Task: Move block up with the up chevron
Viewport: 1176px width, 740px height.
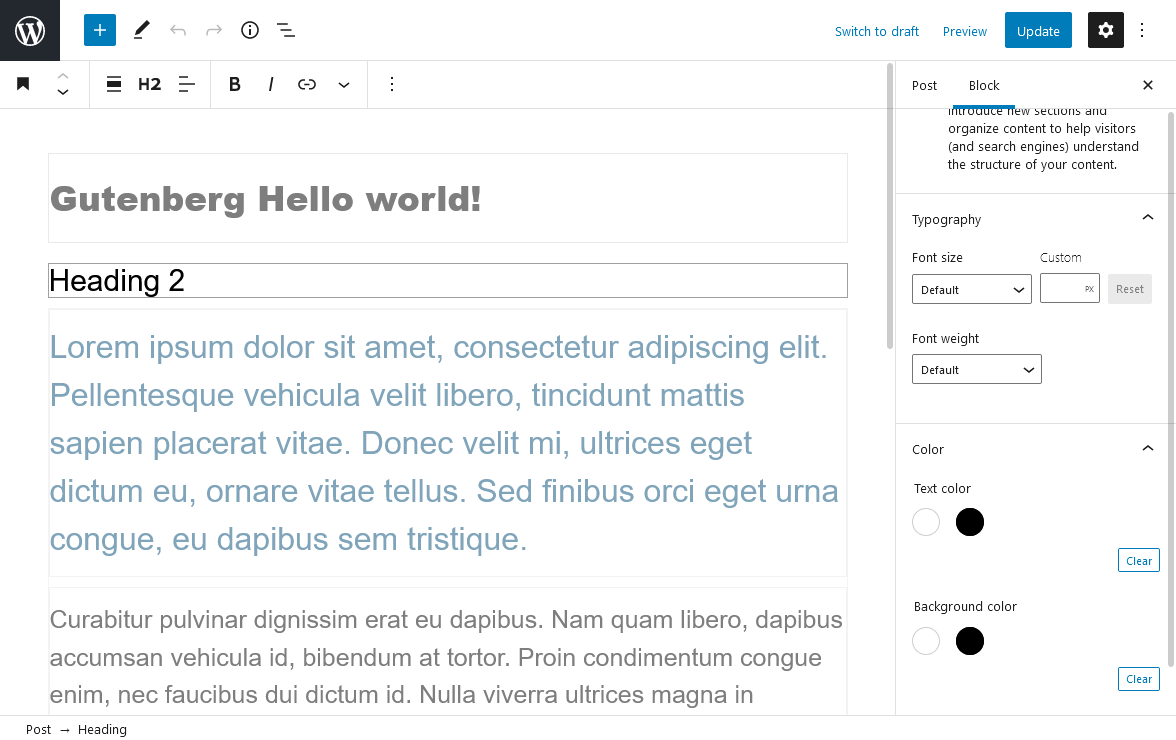Action: point(63,76)
